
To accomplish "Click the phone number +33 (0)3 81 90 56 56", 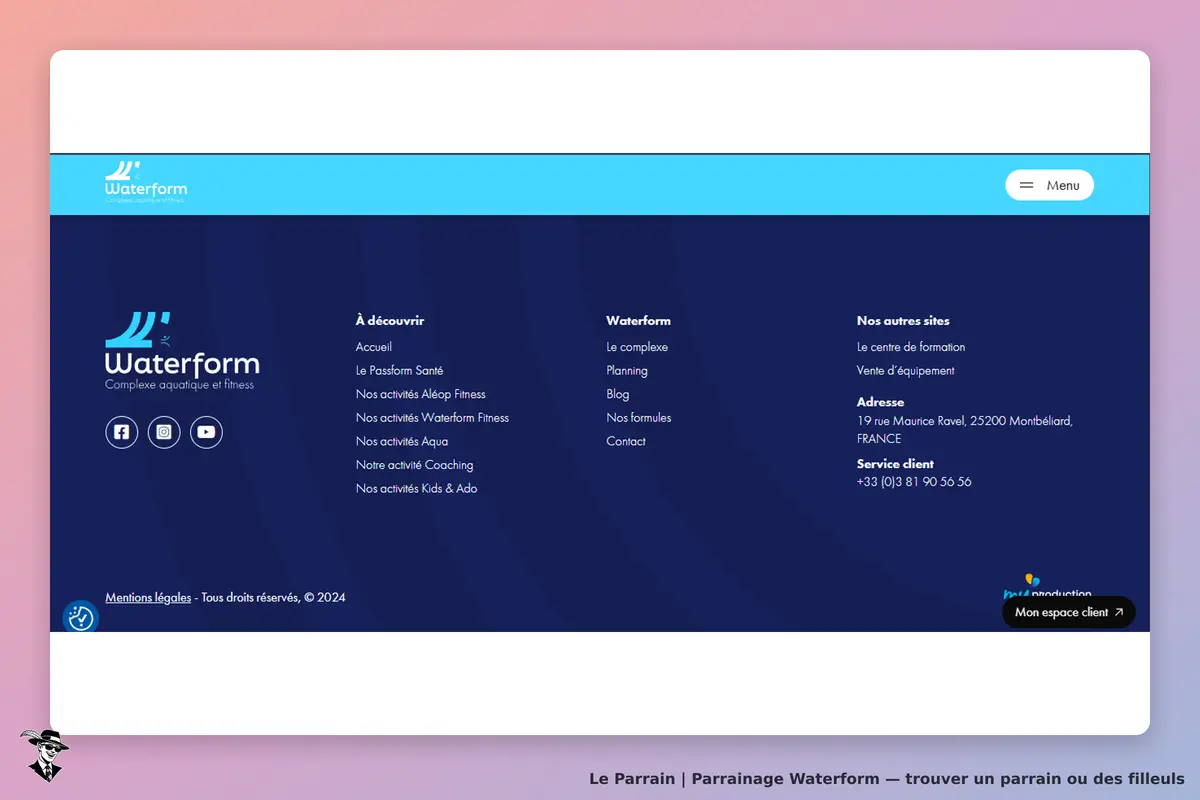I will pos(914,481).
